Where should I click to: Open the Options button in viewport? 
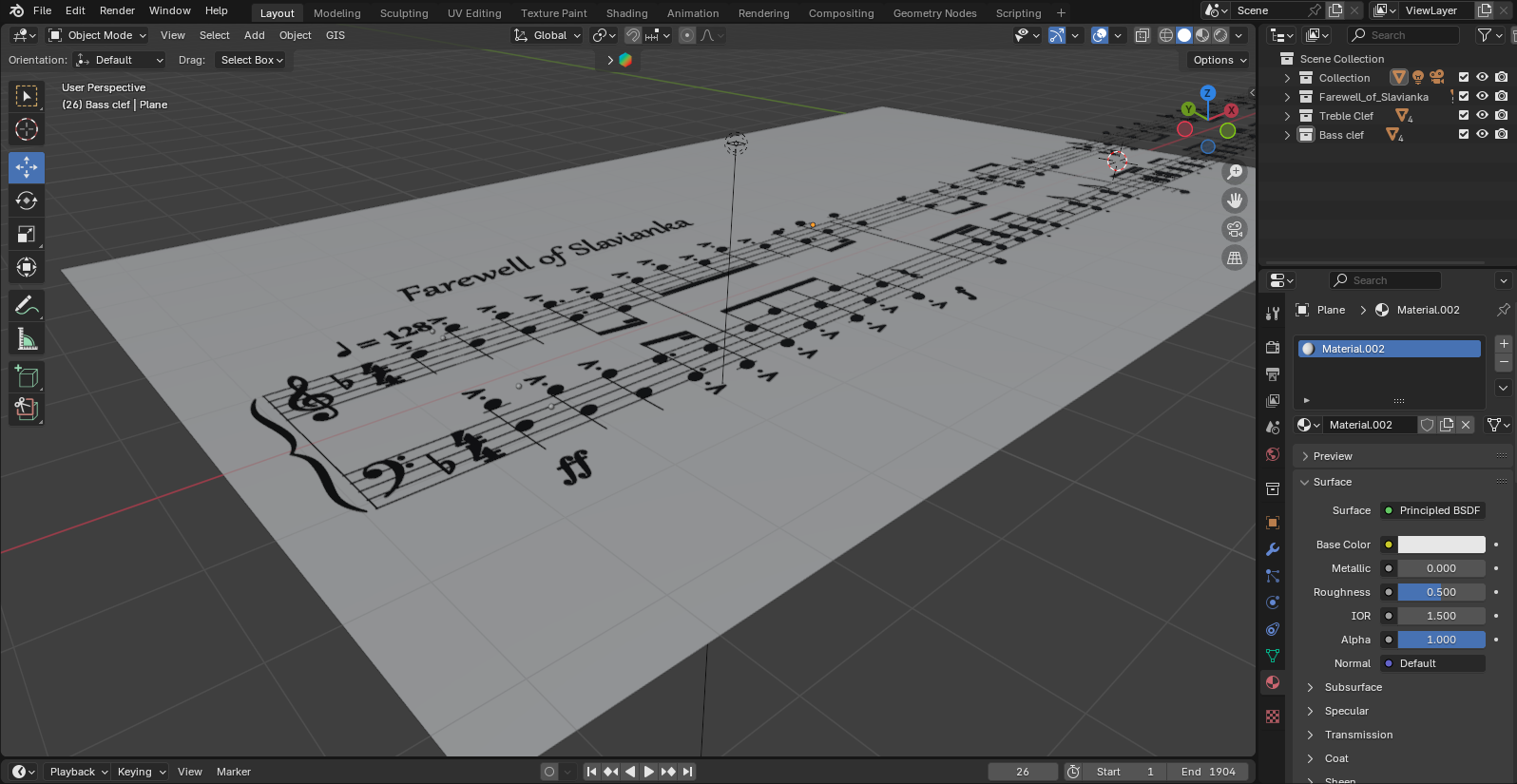(x=1219, y=60)
